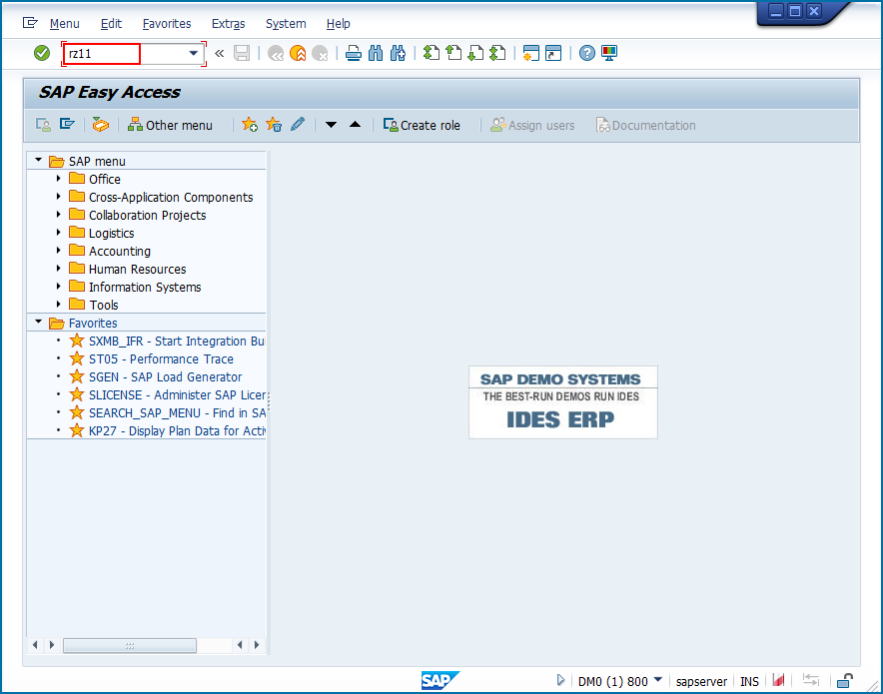This screenshot has width=883, height=694.
Task: Click the Other menu button
Action: pos(170,125)
